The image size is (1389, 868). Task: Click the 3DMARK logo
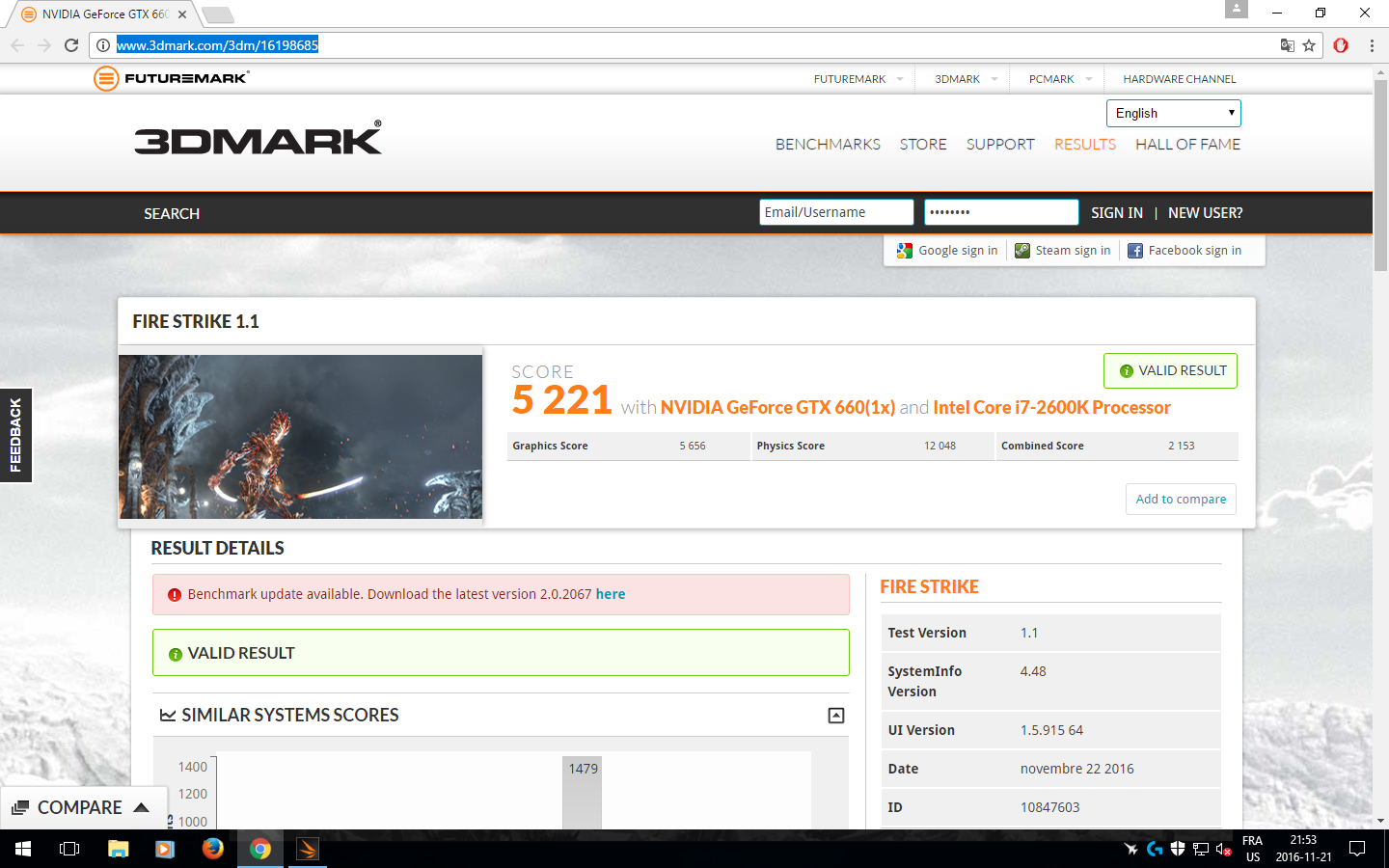click(x=258, y=139)
